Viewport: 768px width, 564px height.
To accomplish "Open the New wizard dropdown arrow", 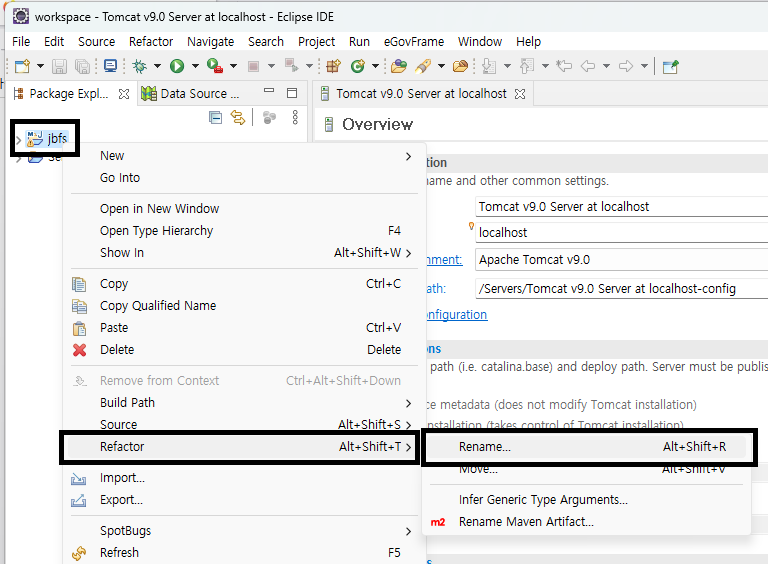I will pos(40,66).
